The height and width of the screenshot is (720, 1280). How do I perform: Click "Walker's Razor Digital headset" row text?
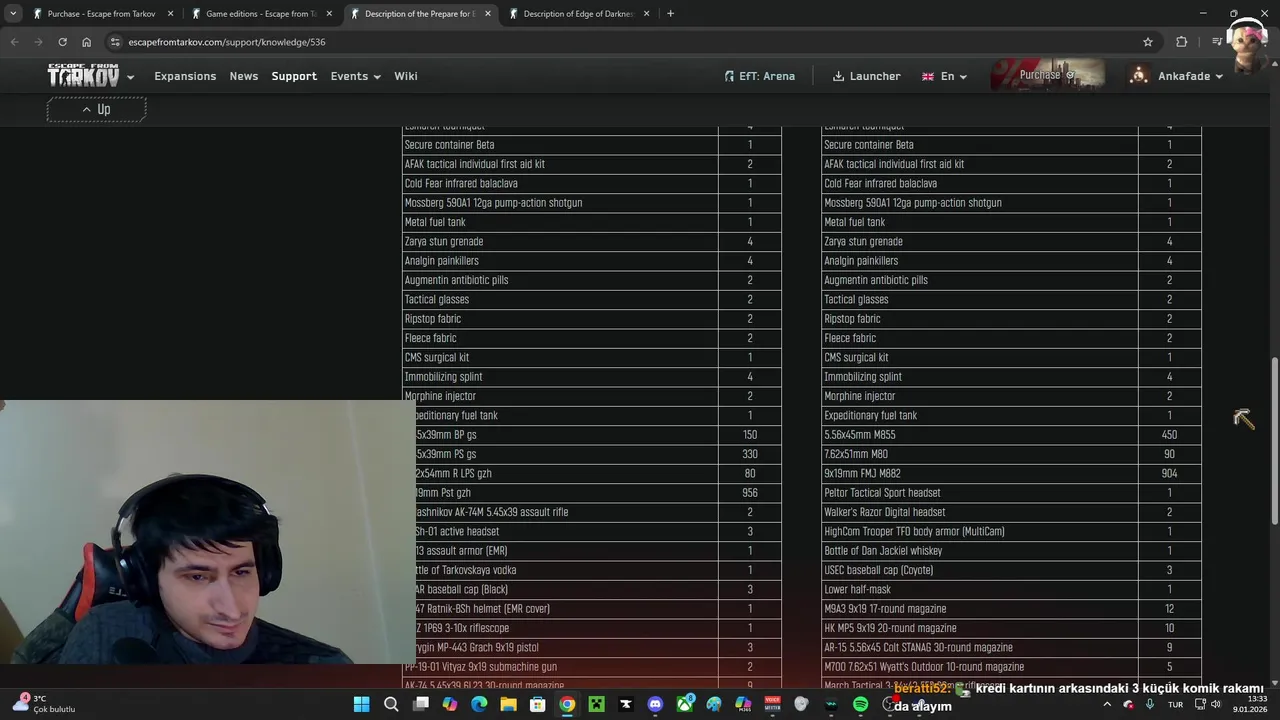(x=885, y=512)
